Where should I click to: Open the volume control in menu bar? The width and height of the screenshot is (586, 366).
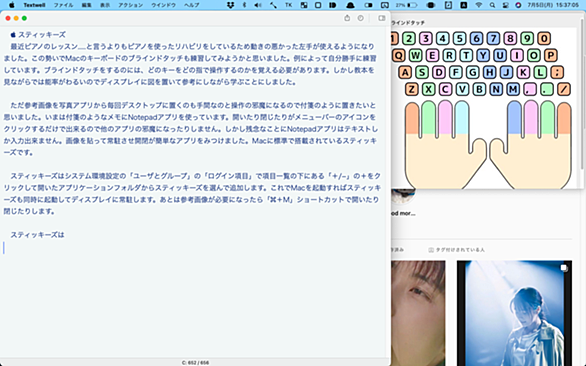(x=258, y=5)
